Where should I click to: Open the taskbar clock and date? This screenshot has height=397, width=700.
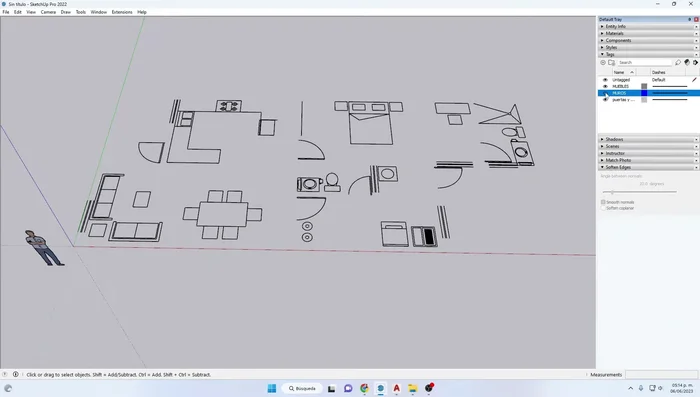coord(682,388)
